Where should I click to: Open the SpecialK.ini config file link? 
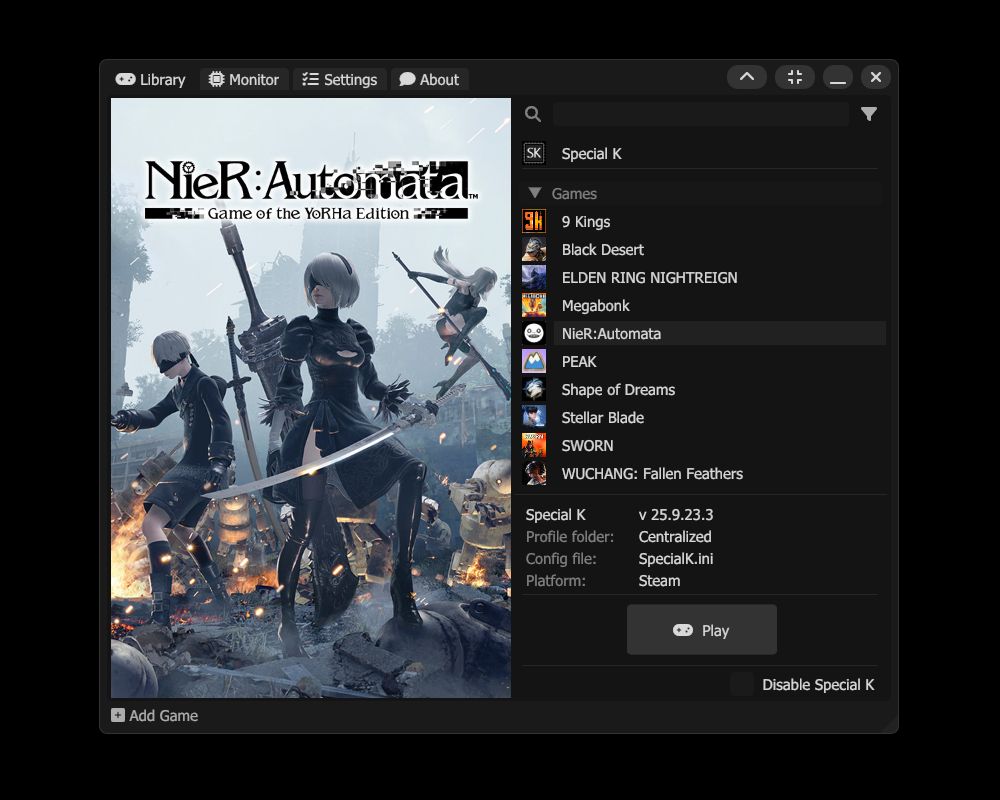coord(675,559)
